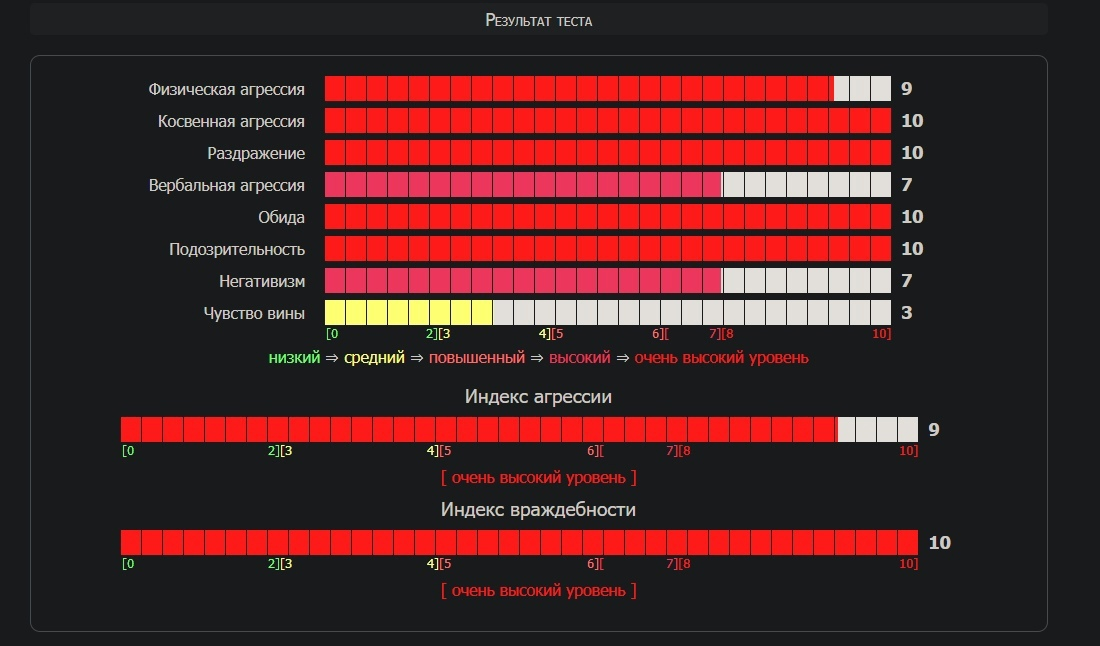Click the Косвенная агрессия label
Viewport: 1100px width, 646px height.
coord(231,121)
